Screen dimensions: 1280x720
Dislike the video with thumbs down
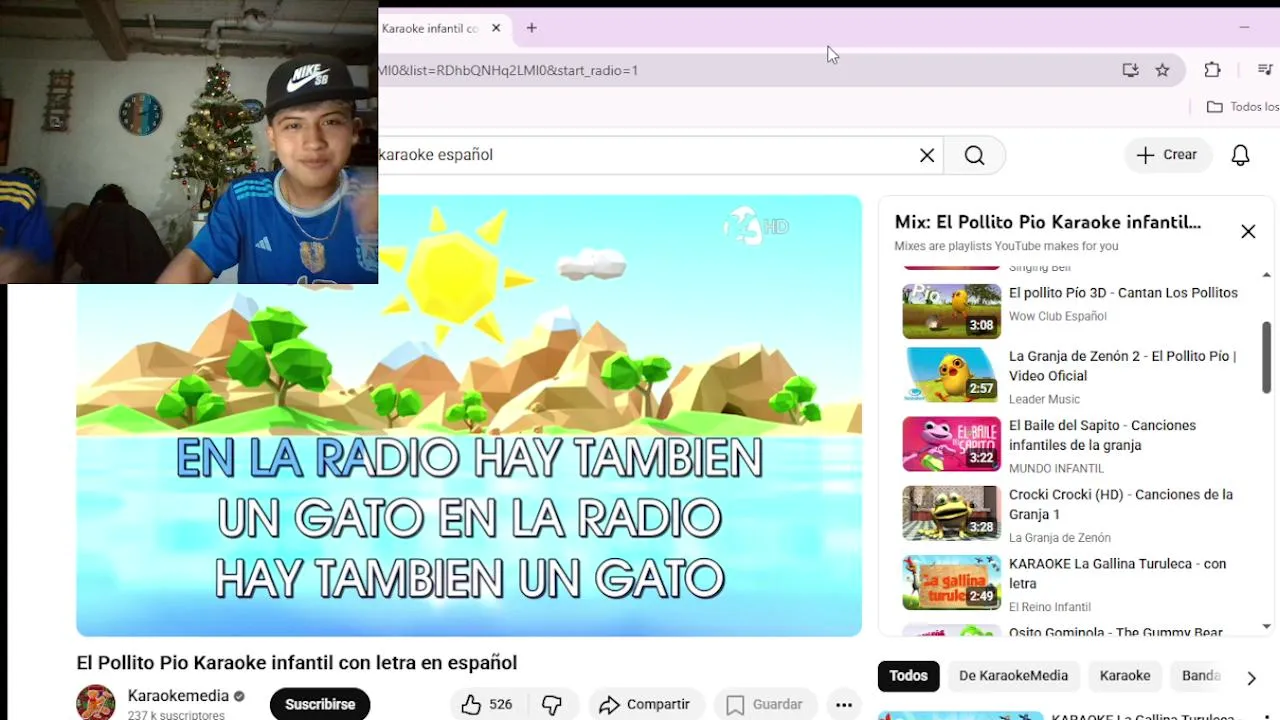coord(552,705)
